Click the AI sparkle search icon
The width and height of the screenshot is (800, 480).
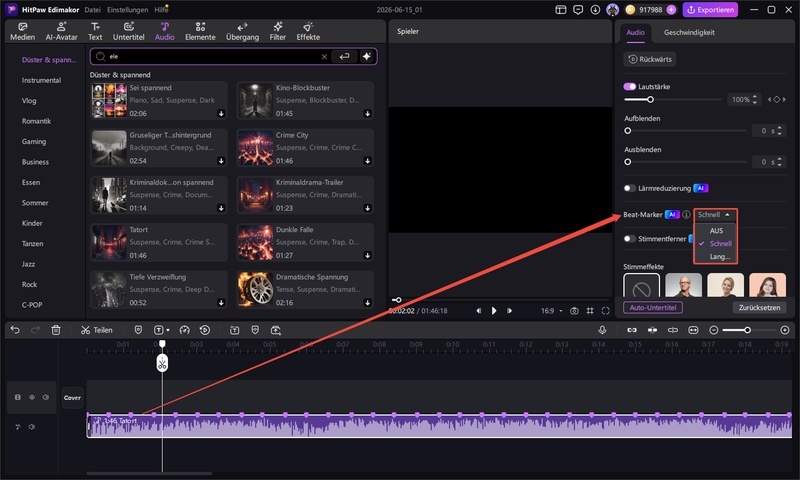click(366, 57)
